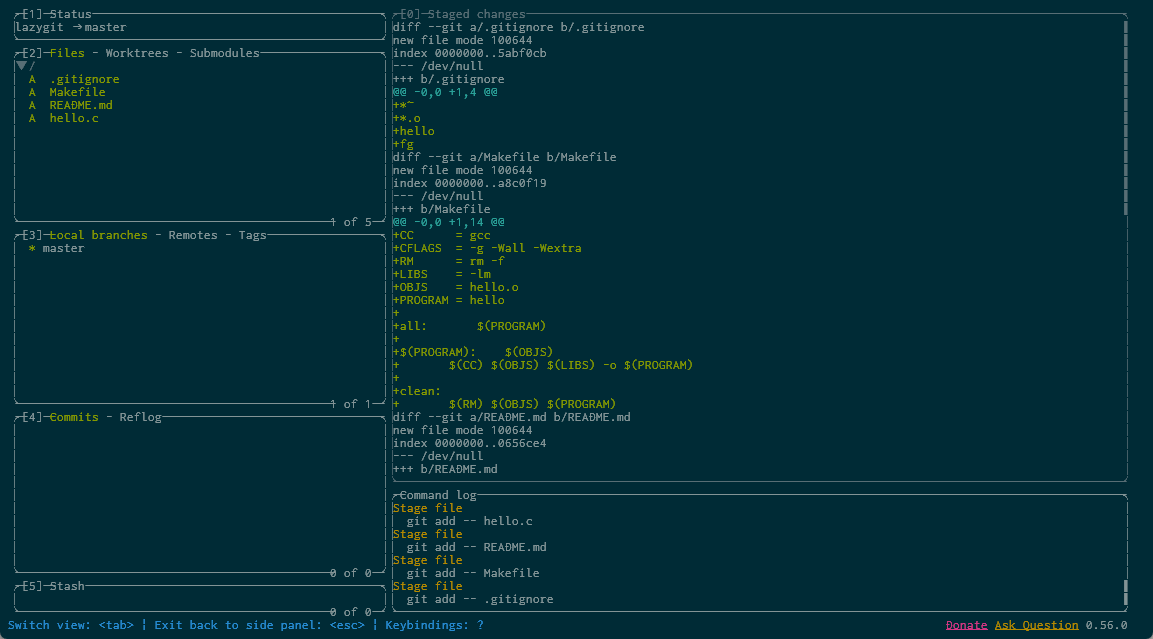Image resolution: width=1153 pixels, height=639 pixels.
Task: Select the master branch entry
Action: click(63, 248)
